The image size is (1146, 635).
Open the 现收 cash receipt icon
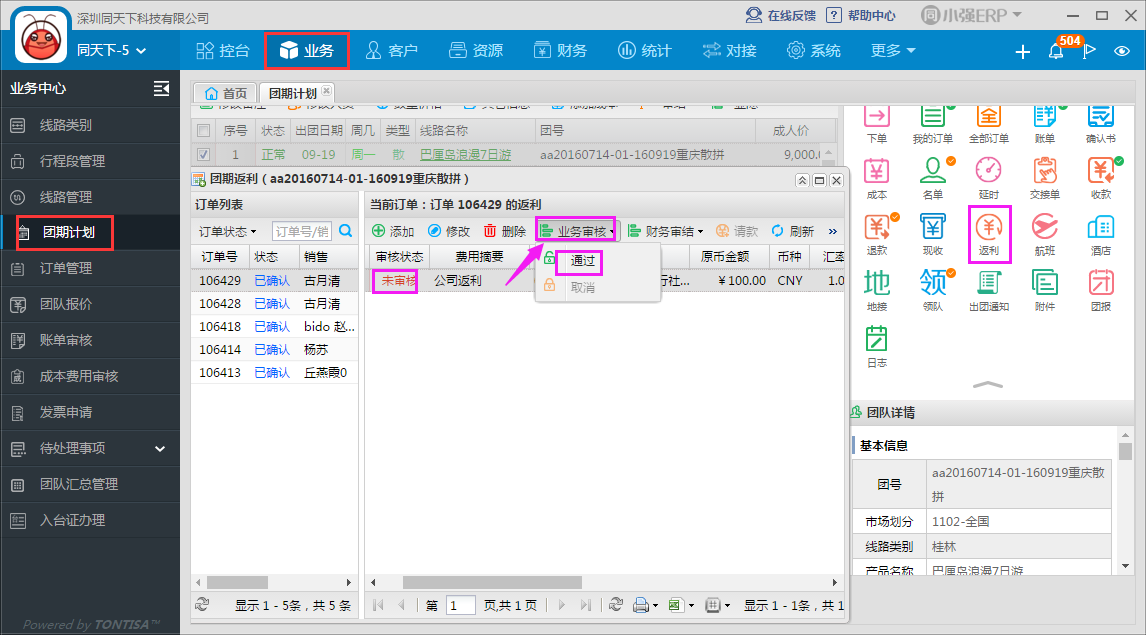933,234
